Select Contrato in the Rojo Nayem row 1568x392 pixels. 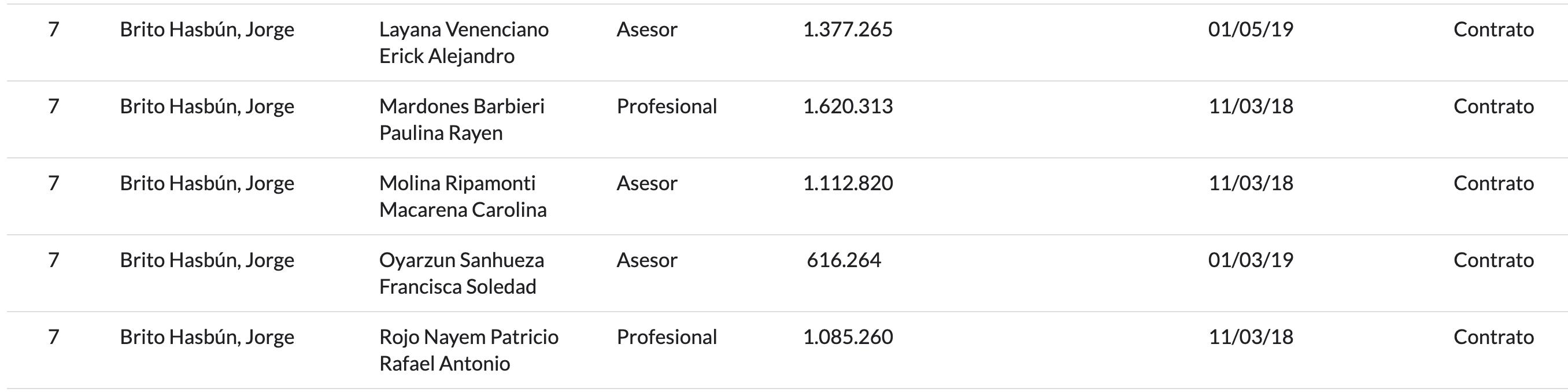tap(1494, 336)
